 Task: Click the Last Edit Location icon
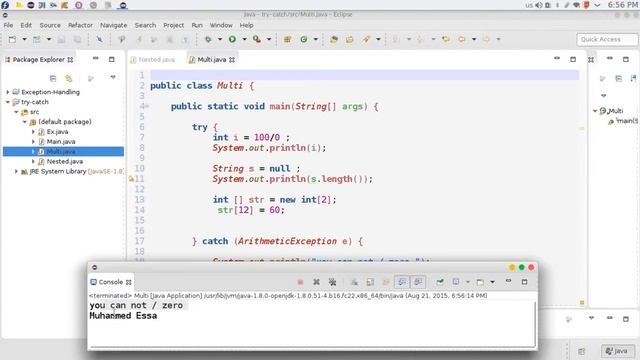click(x=446, y=39)
